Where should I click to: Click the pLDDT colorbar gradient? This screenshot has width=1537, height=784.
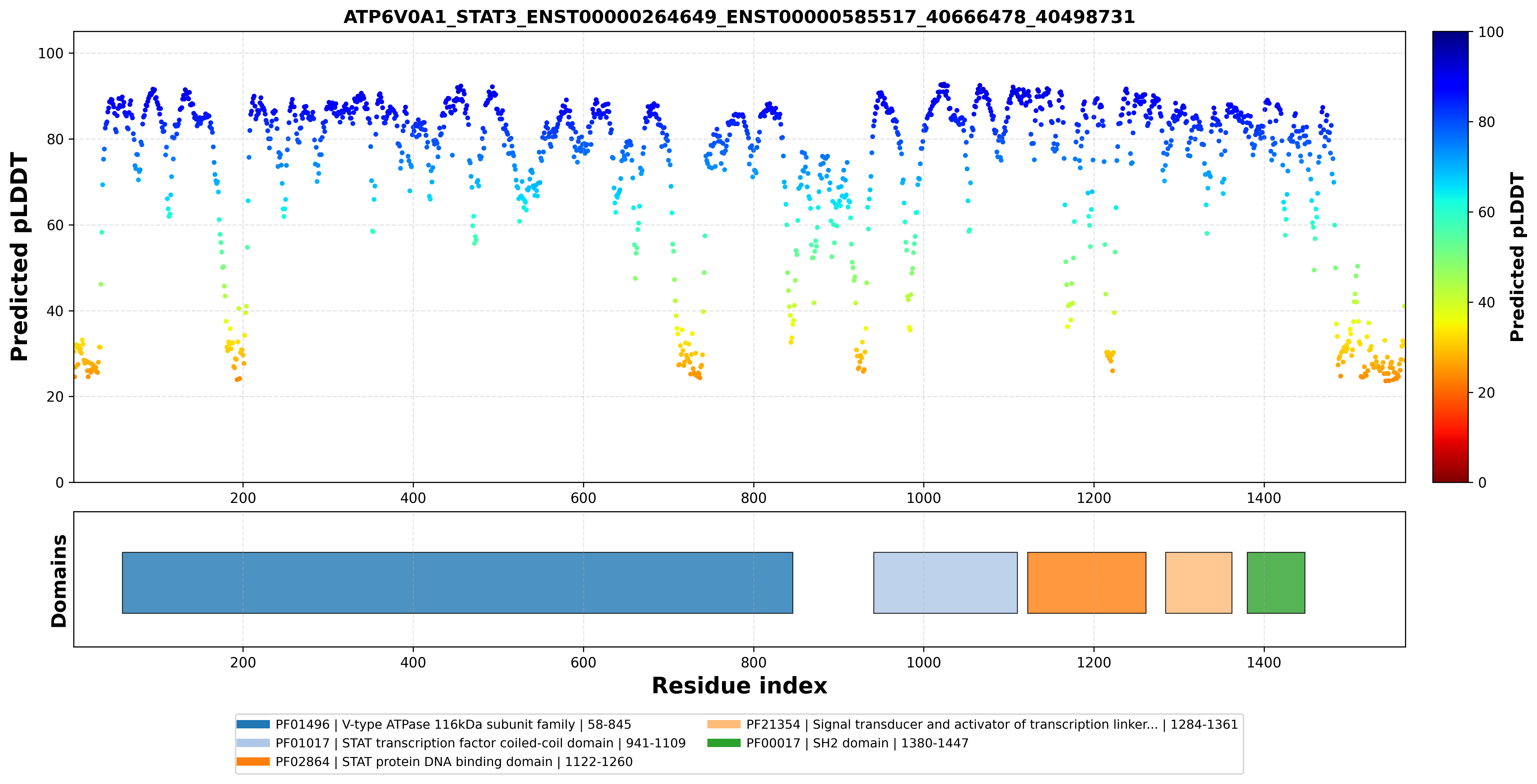point(1450,257)
